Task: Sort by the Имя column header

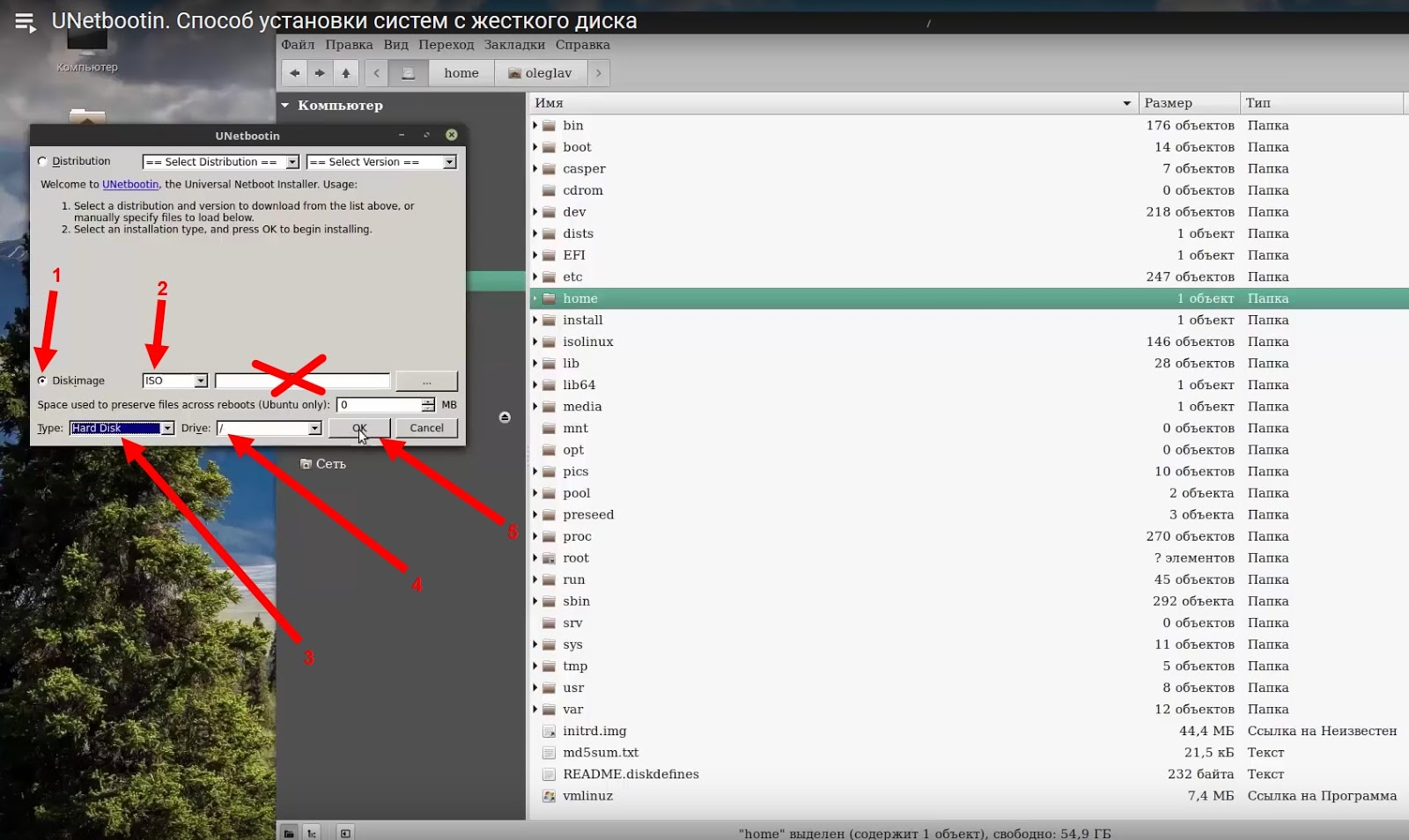Action: click(833, 103)
